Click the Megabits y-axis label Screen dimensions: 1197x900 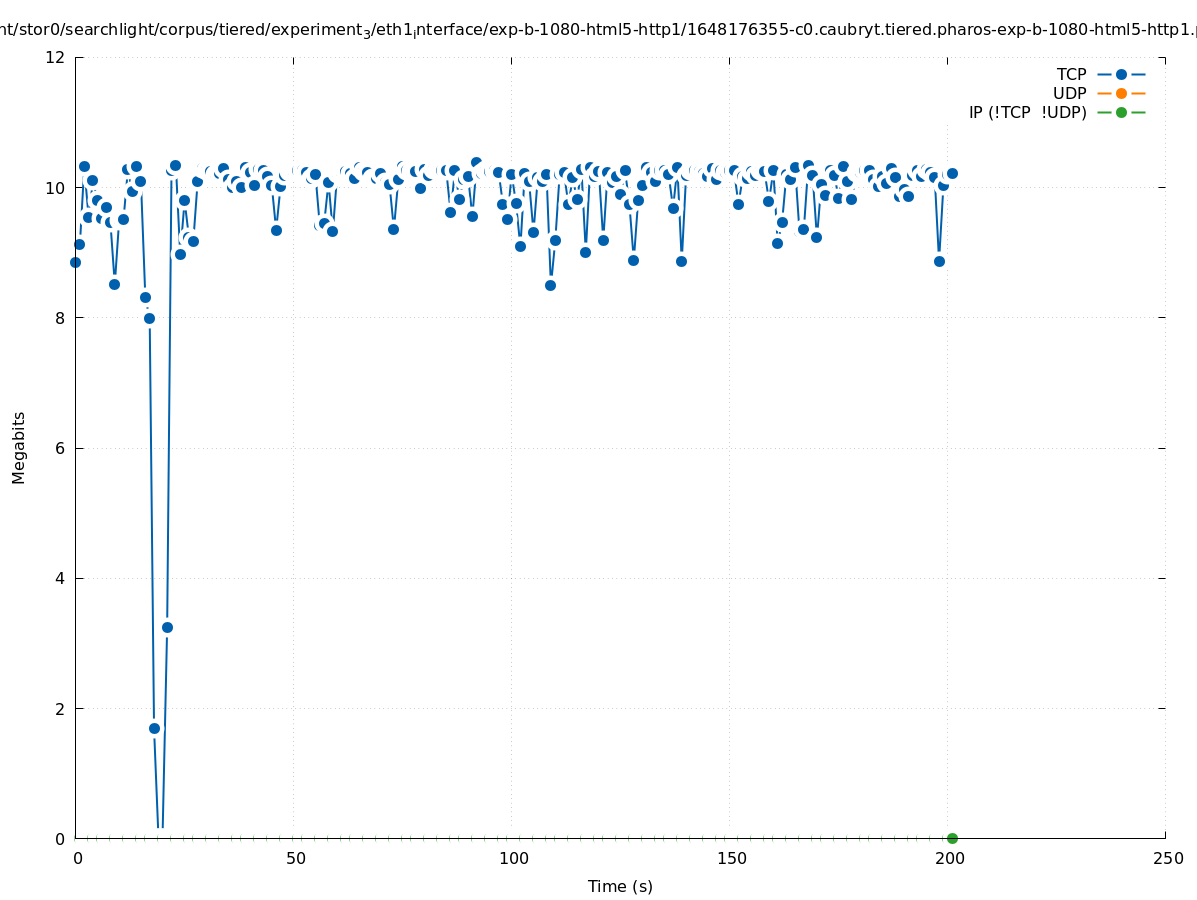[x=19, y=447]
